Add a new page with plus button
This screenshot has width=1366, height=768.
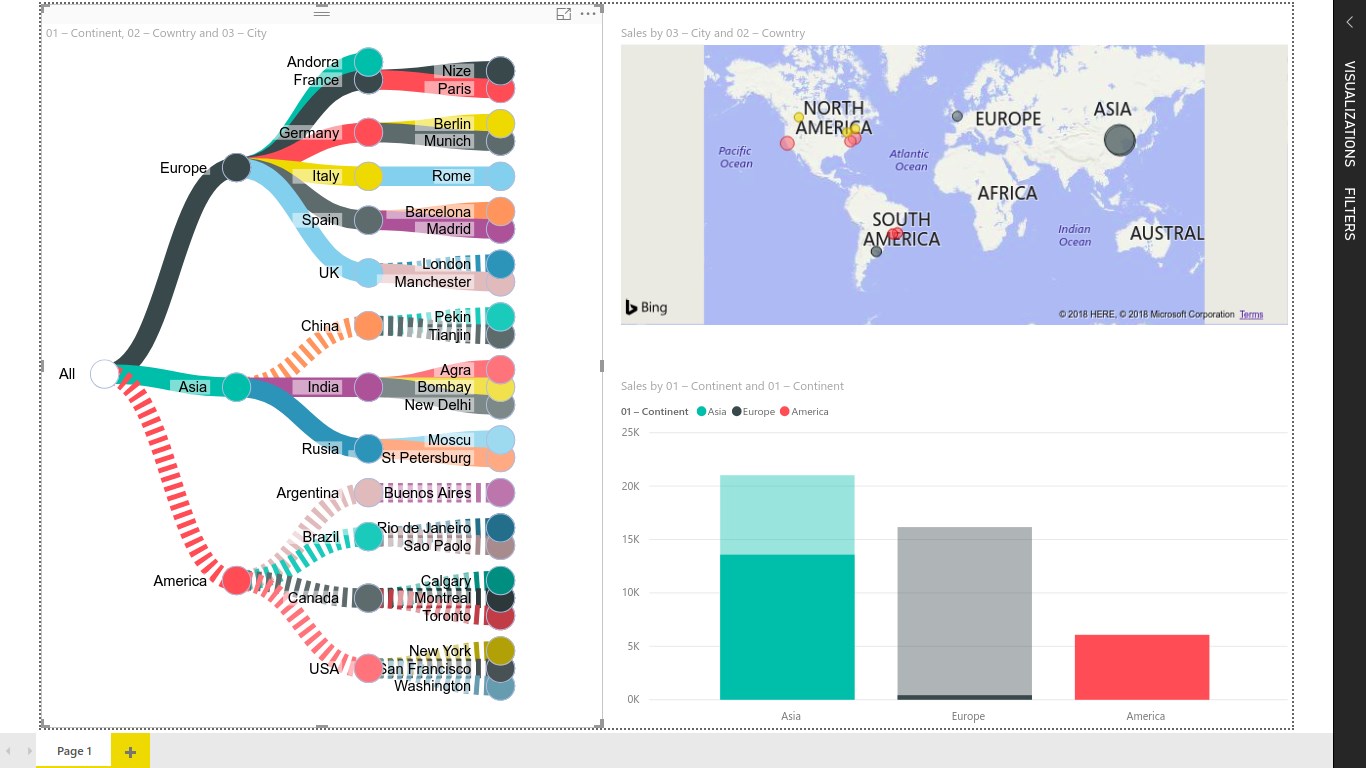(130, 751)
